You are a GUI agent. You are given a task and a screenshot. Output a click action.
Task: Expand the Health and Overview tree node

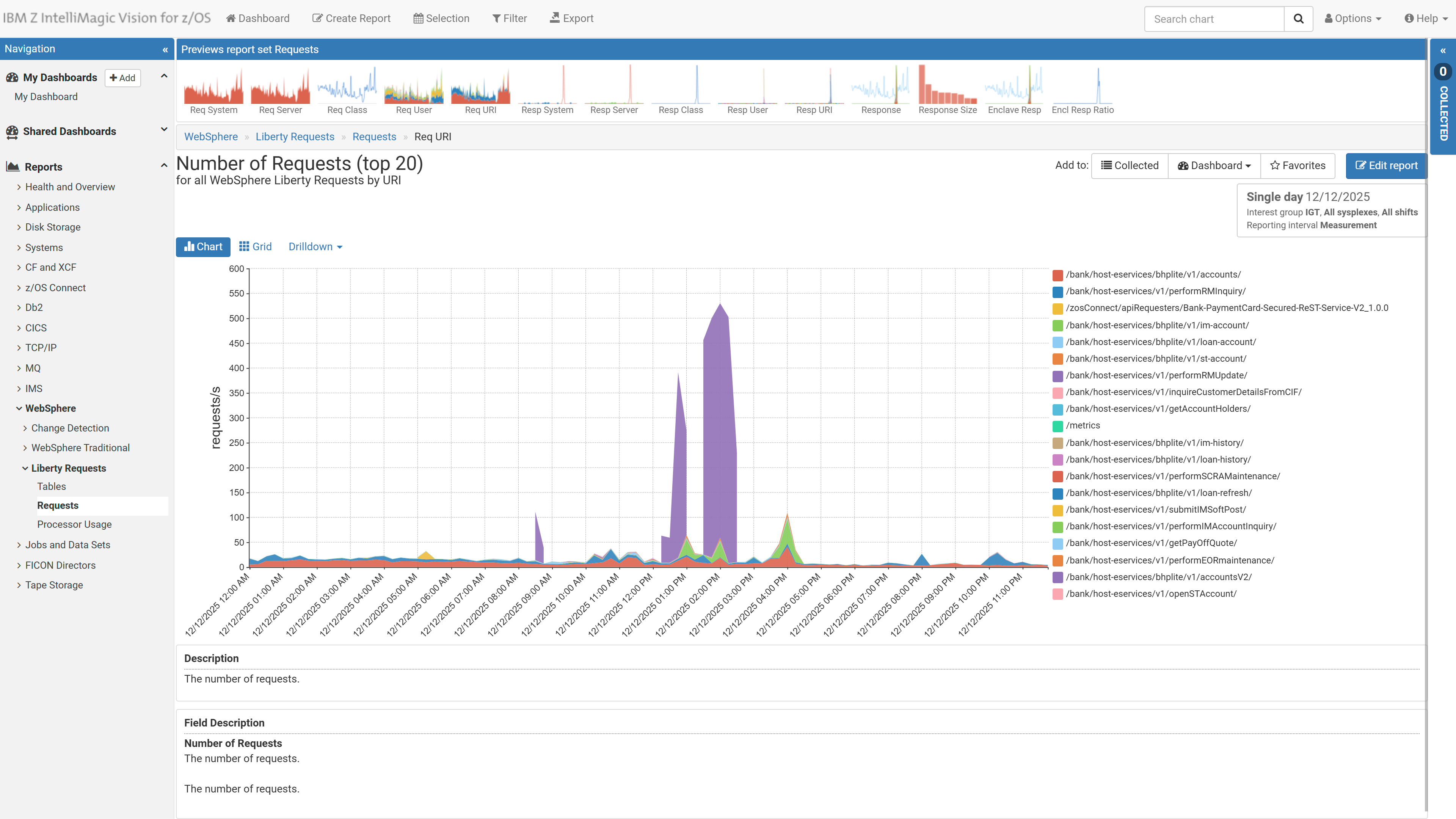click(x=19, y=187)
